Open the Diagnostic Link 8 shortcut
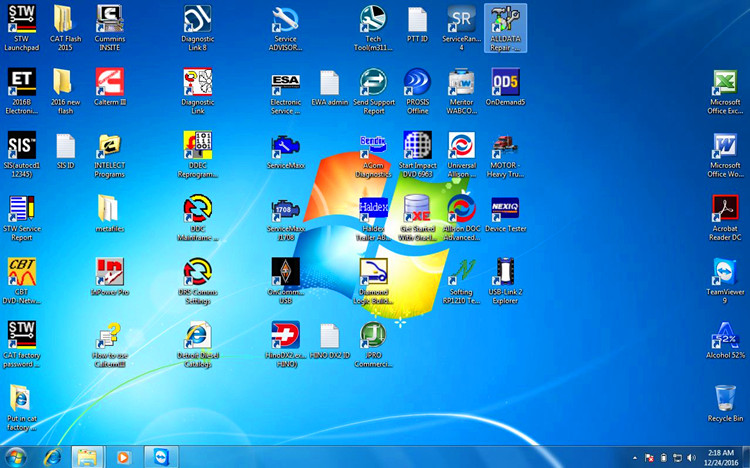The height and width of the screenshot is (468, 750). [198, 28]
